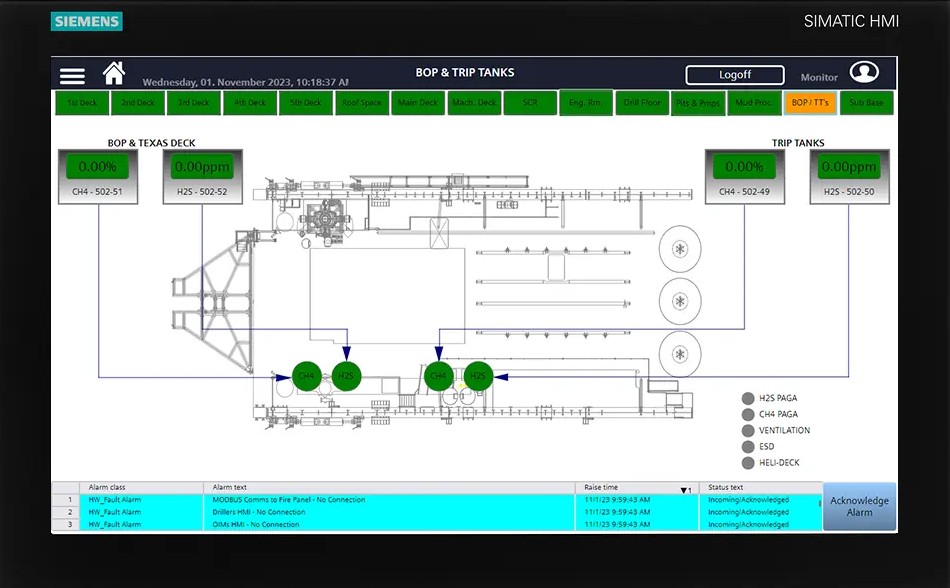Sort by the Status text column header
The height and width of the screenshot is (588, 950).
pos(726,488)
